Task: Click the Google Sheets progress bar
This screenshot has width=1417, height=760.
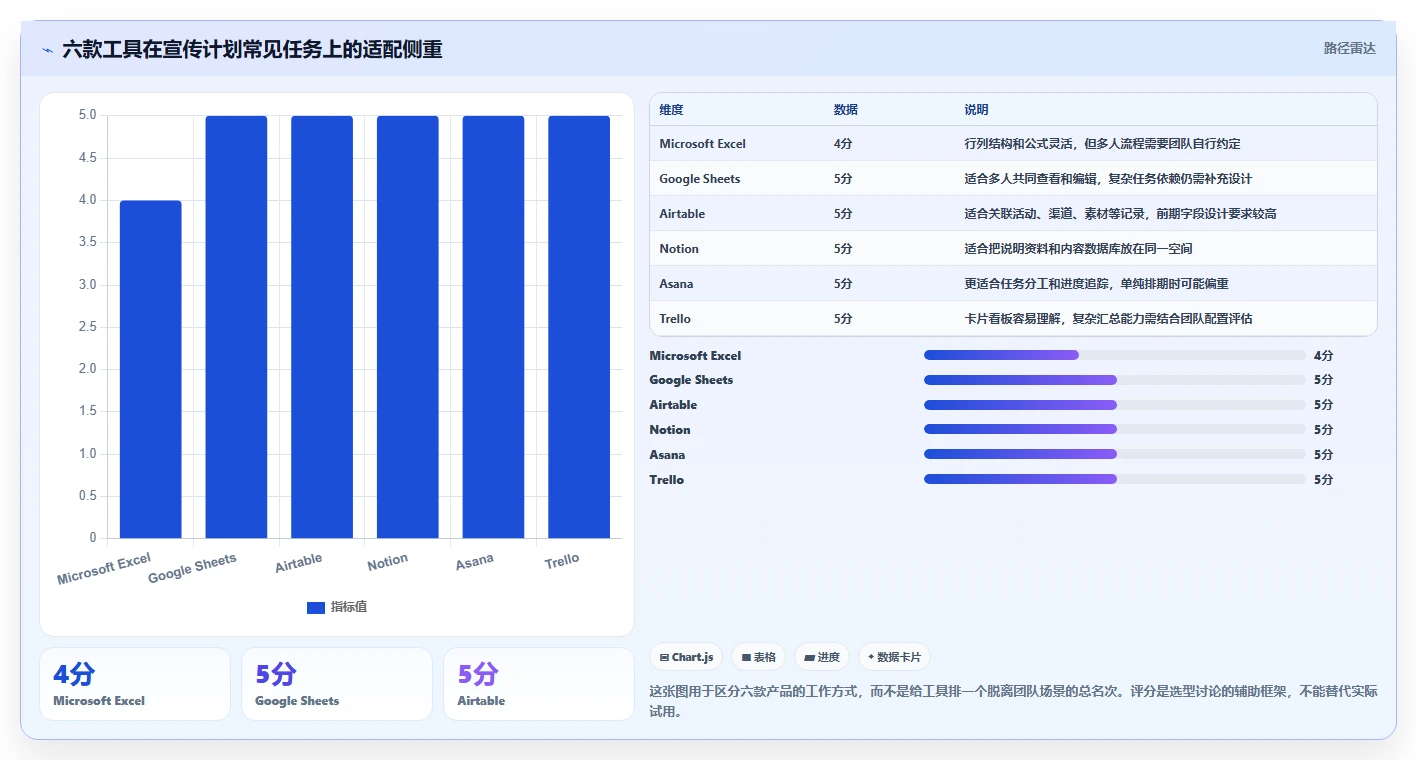Action: tap(1115, 380)
